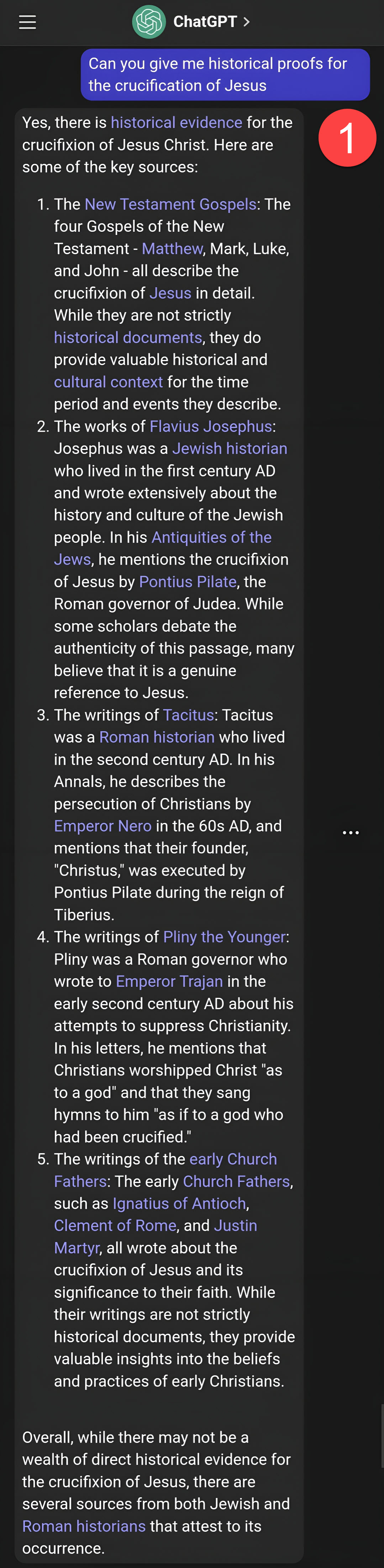
Task: Click the "Emperor Trajan" link
Action: point(169,981)
